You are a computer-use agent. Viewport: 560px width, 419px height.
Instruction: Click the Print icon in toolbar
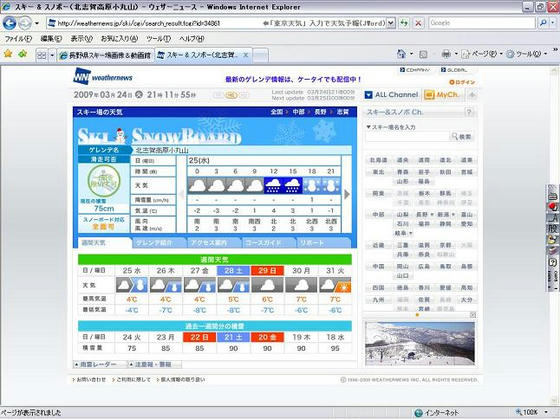click(x=446, y=54)
